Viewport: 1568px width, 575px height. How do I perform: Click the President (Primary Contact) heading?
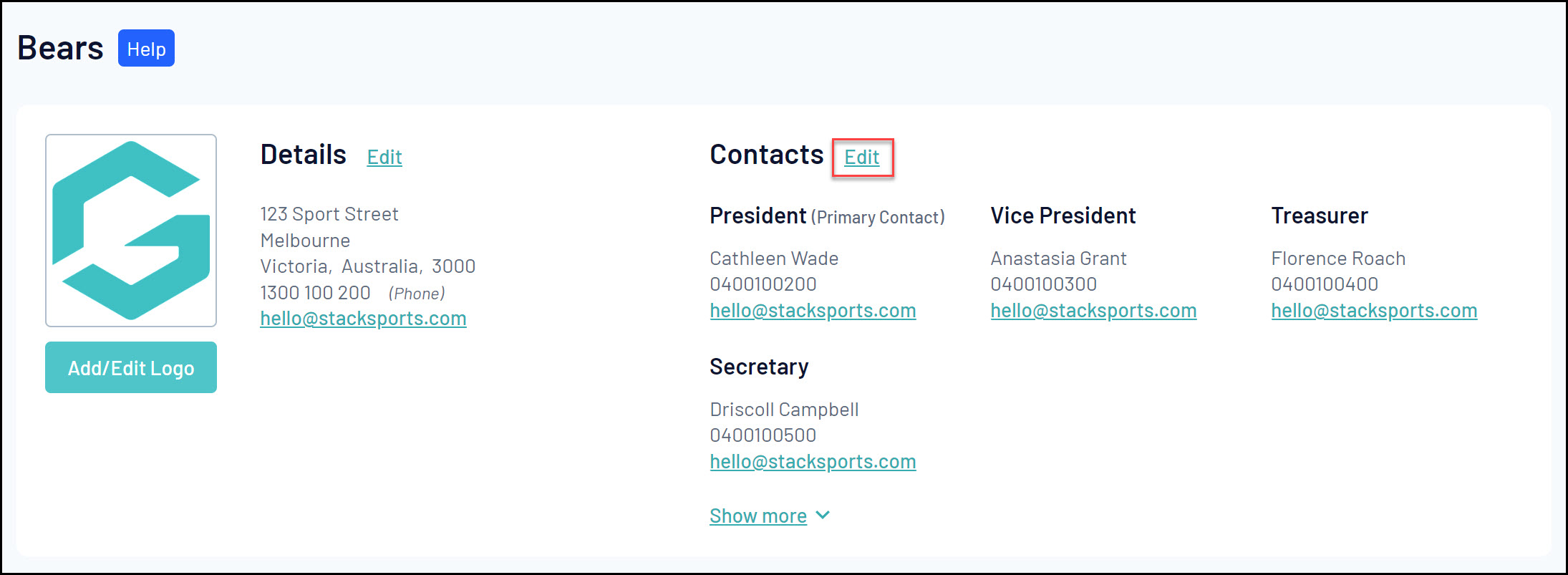coord(827,216)
